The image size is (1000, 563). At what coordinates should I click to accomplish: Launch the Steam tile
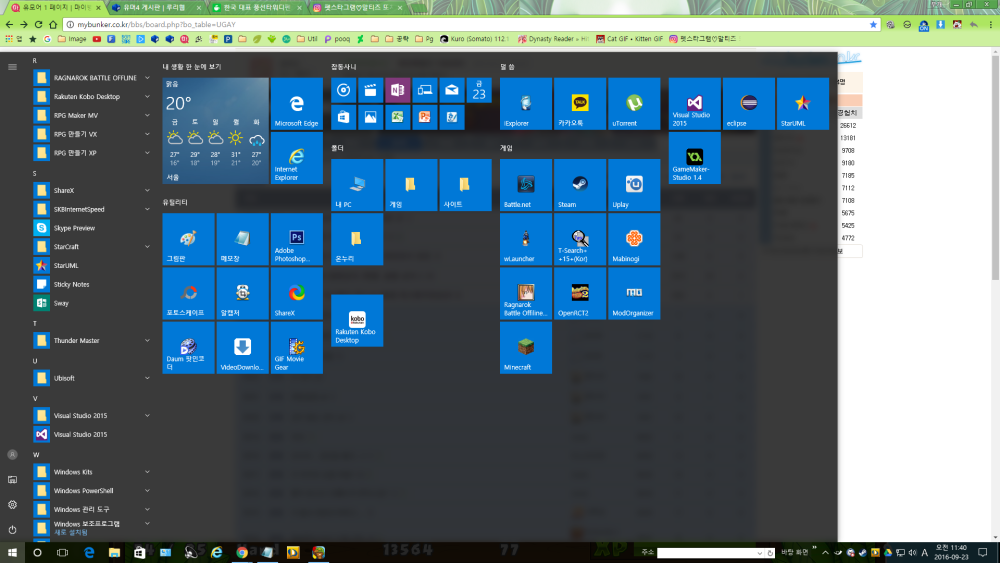580,185
